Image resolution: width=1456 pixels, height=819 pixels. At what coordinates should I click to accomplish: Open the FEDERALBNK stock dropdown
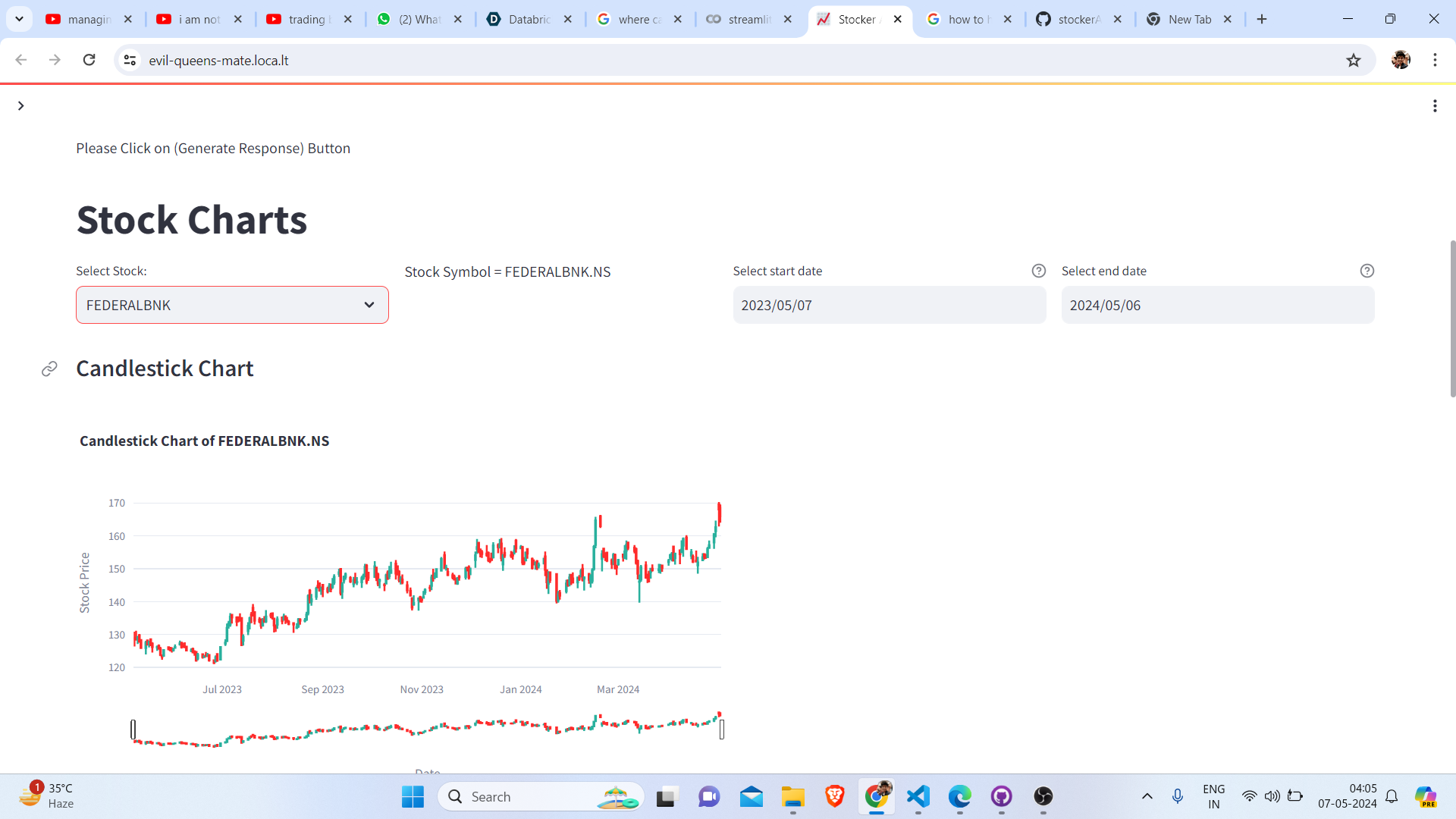click(232, 305)
